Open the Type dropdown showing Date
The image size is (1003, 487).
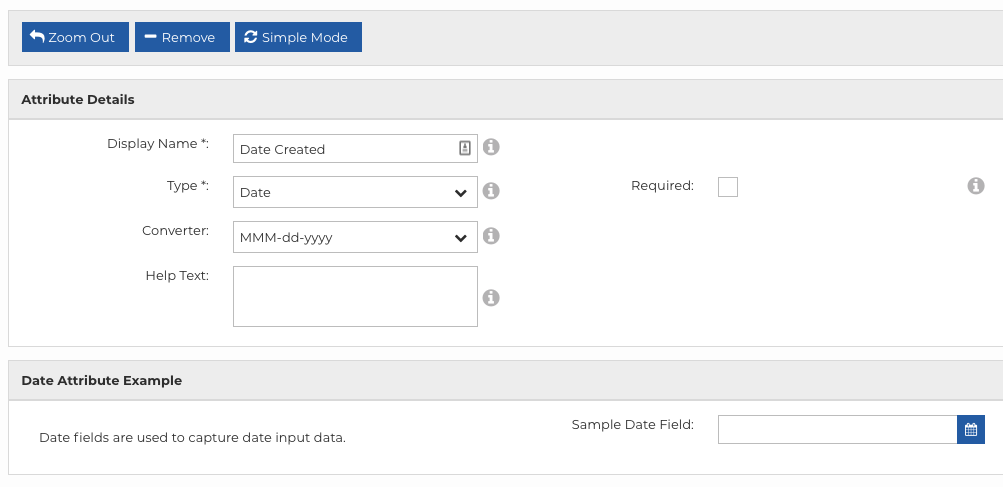(x=355, y=192)
